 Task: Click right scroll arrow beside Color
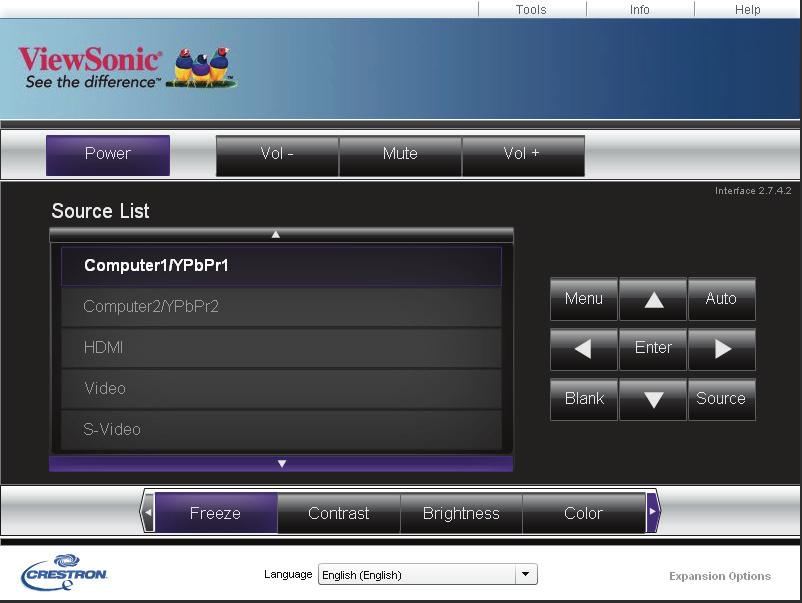(x=653, y=512)
